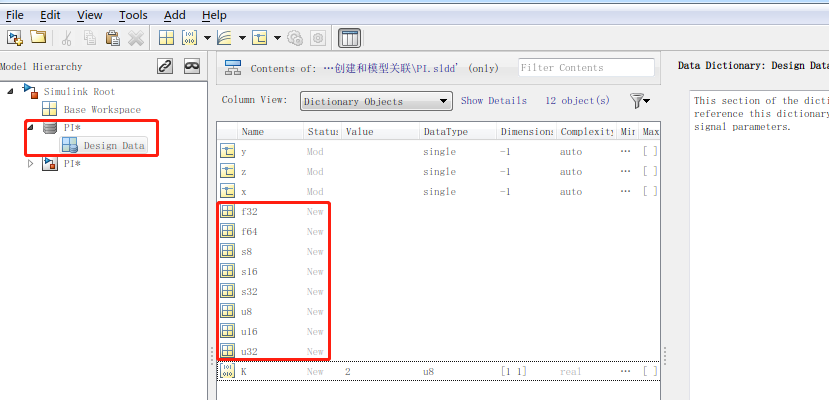Toggle show masked subsystems mask button
The width and height of the screenshot is (829, 400).
point(192,66)
